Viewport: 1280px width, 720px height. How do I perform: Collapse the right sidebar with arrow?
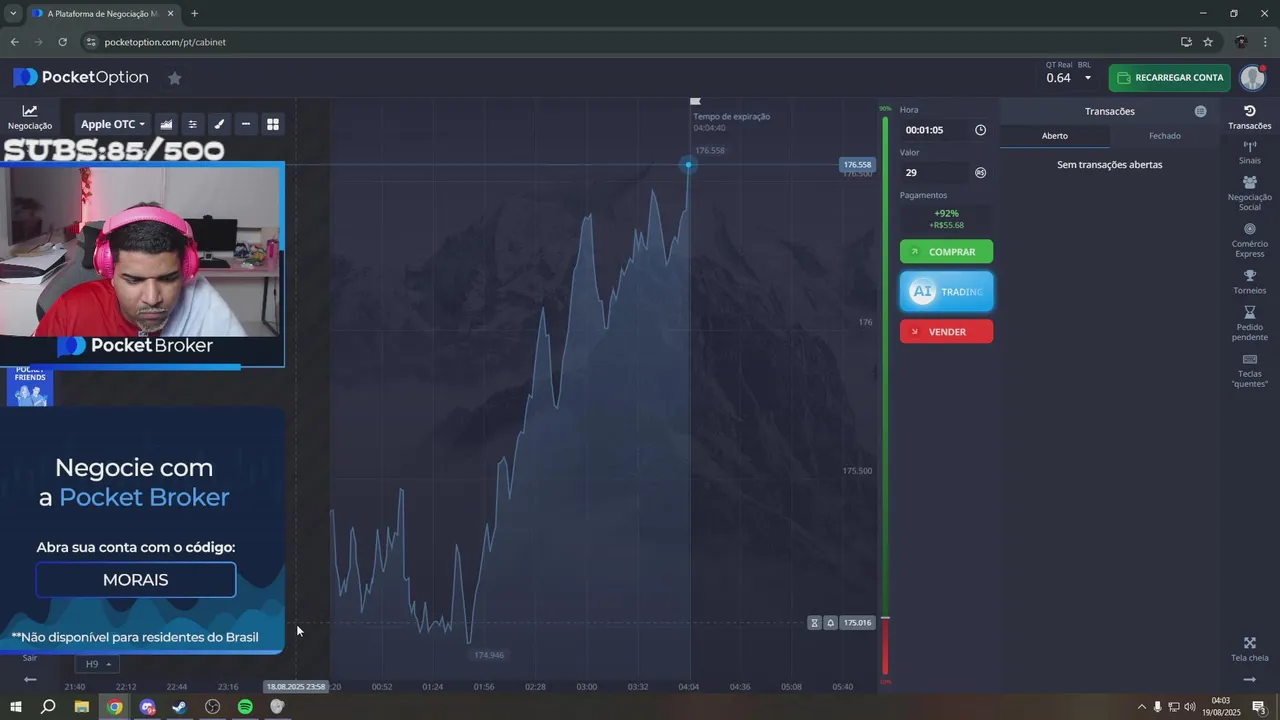(x=1249, y=679)
